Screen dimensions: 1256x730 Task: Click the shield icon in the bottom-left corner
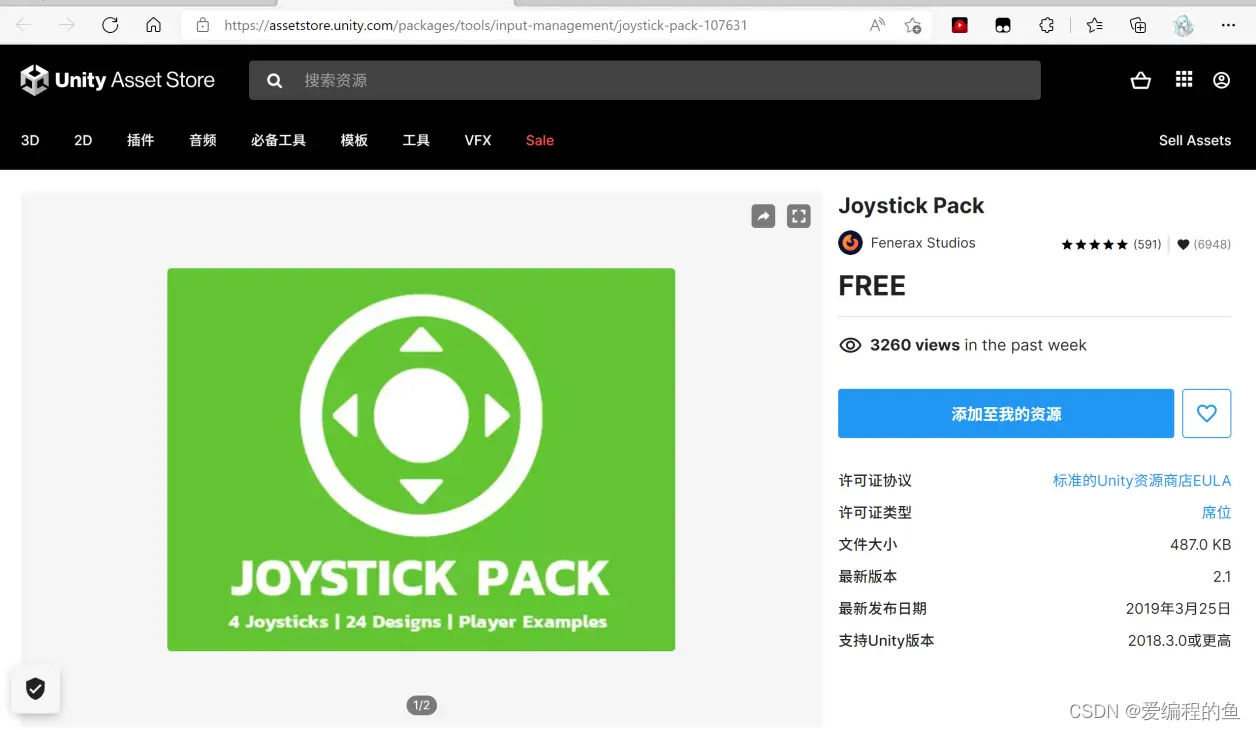pos(35,688)
